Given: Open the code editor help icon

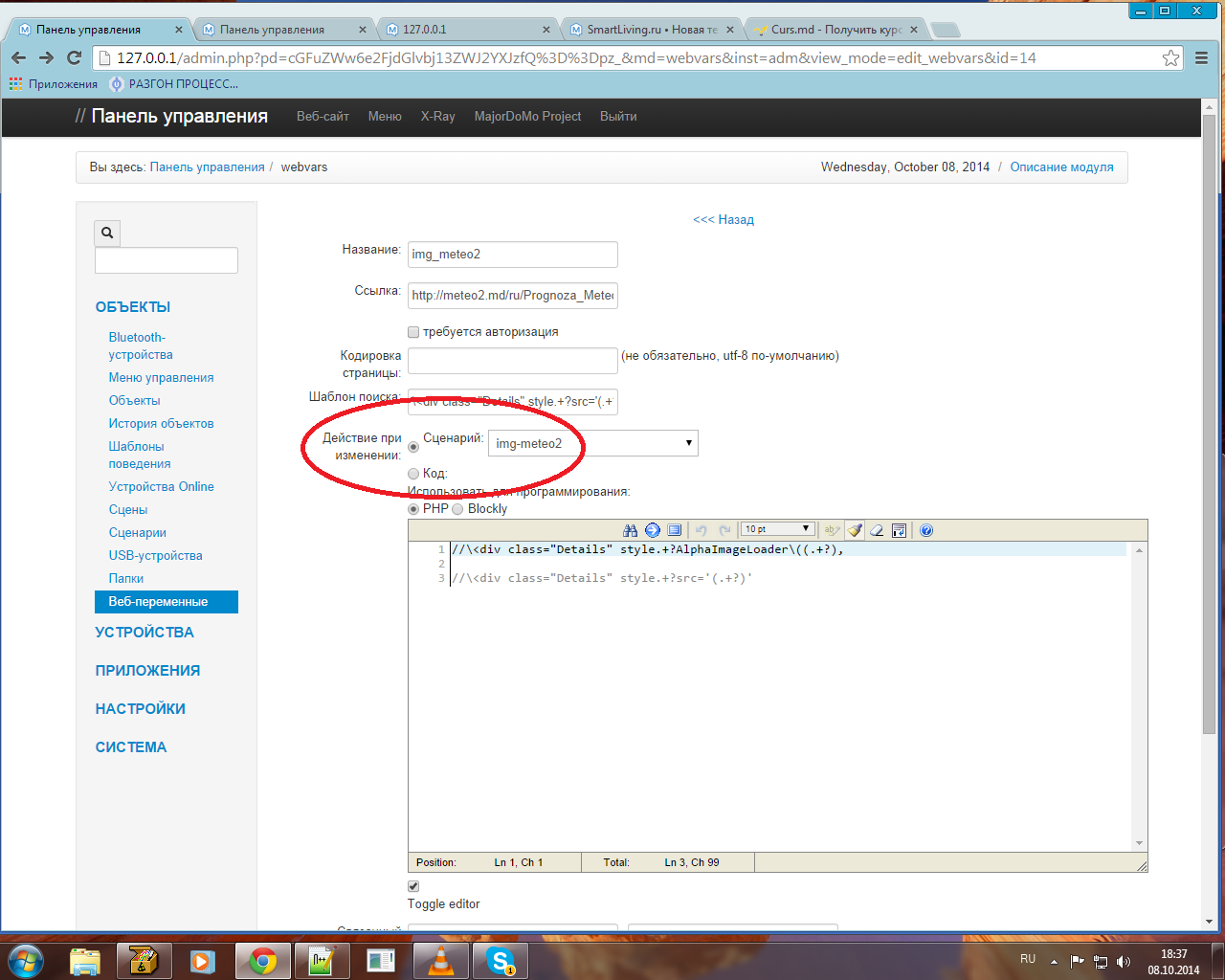Looking at the screenshot, I should [x=926, y=530].
